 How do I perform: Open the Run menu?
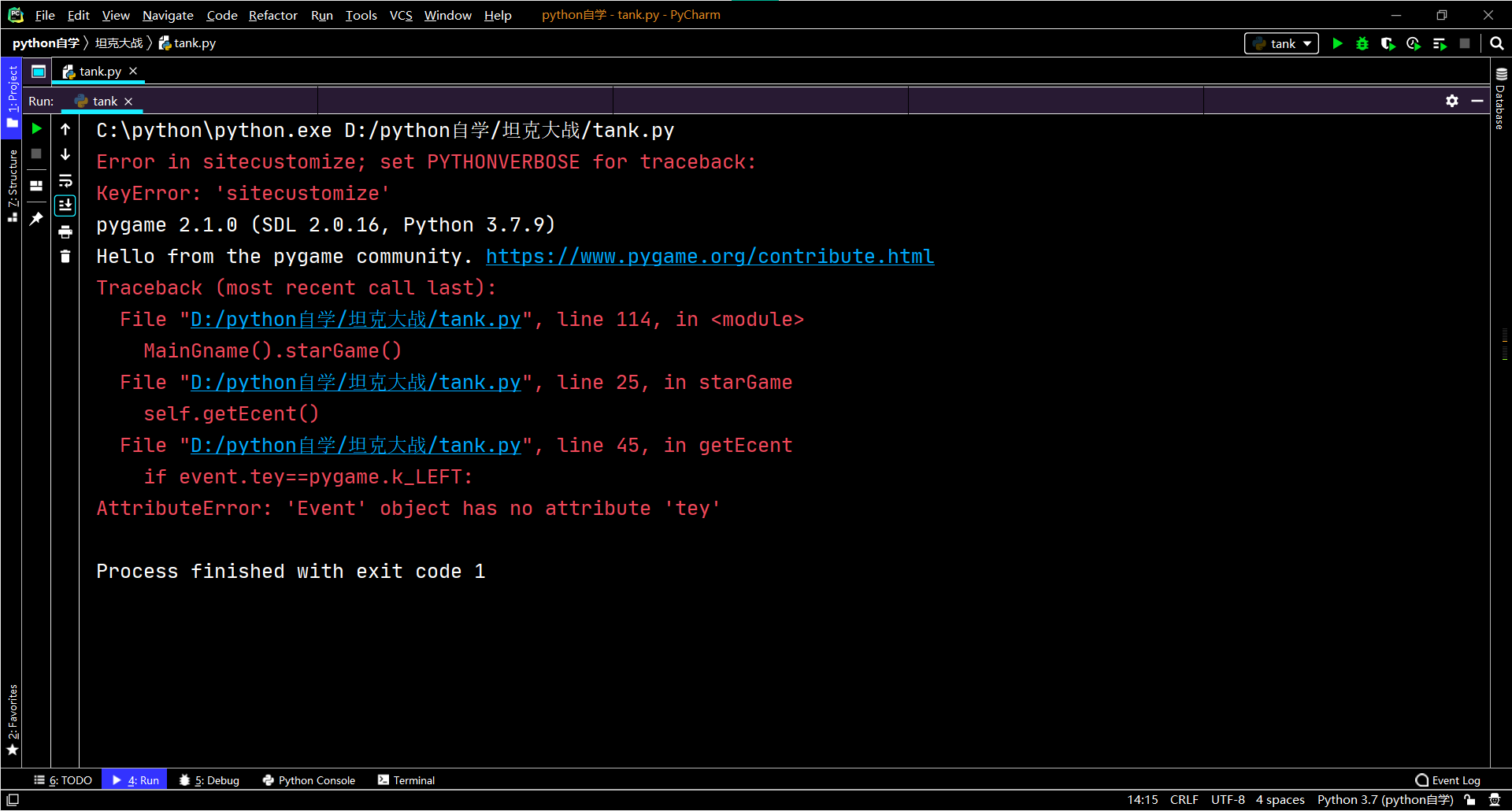pos(322,15)
